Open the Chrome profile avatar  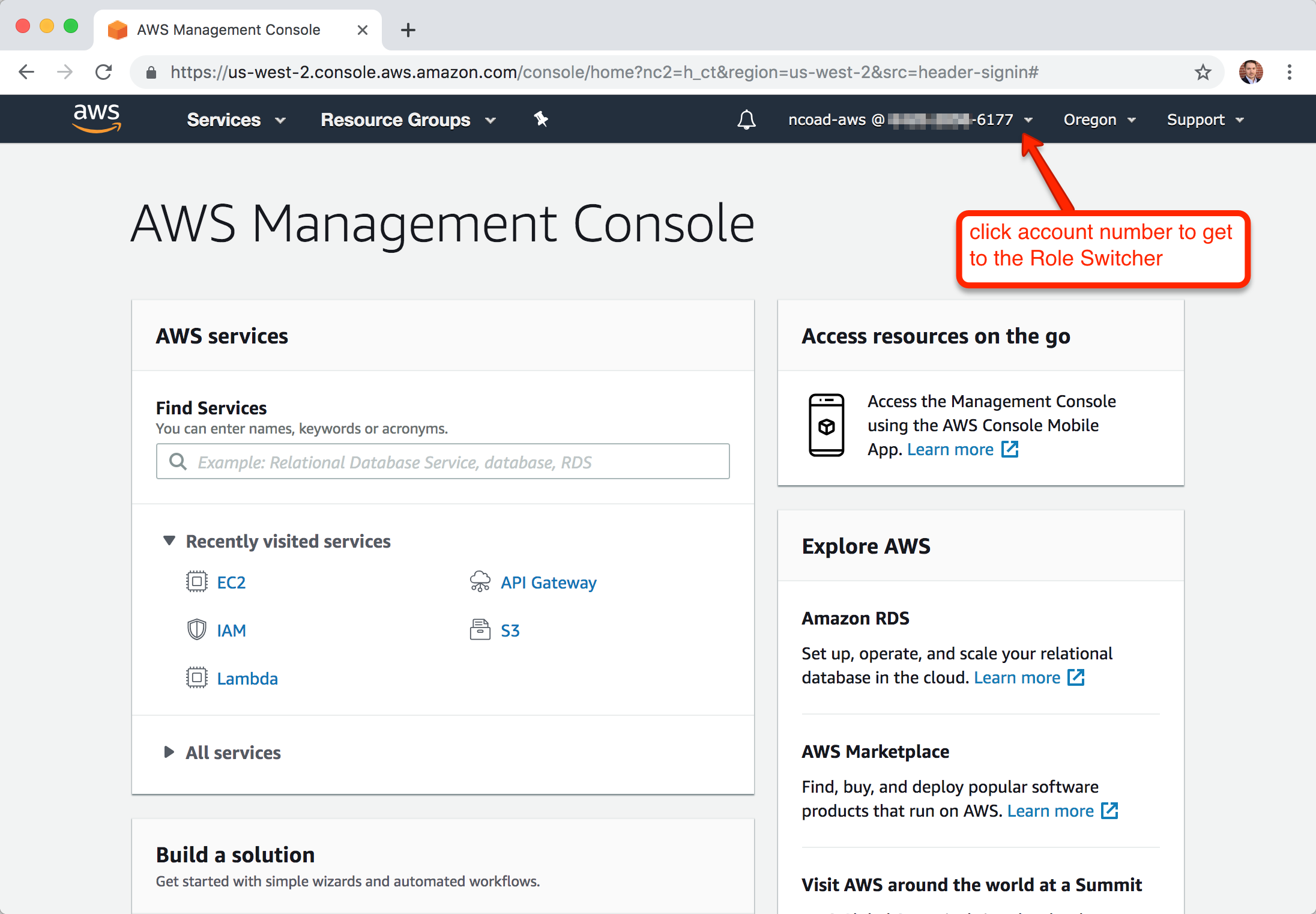1251,73
